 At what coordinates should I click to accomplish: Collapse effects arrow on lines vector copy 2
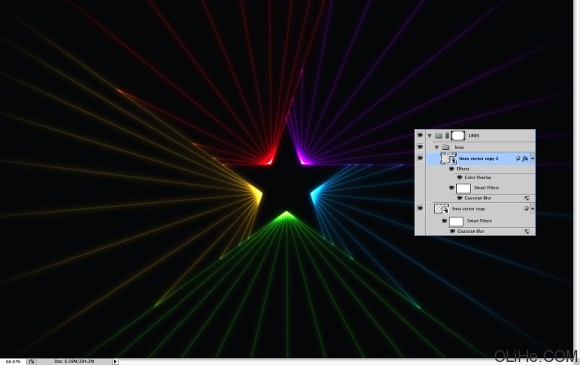point(533,158)
